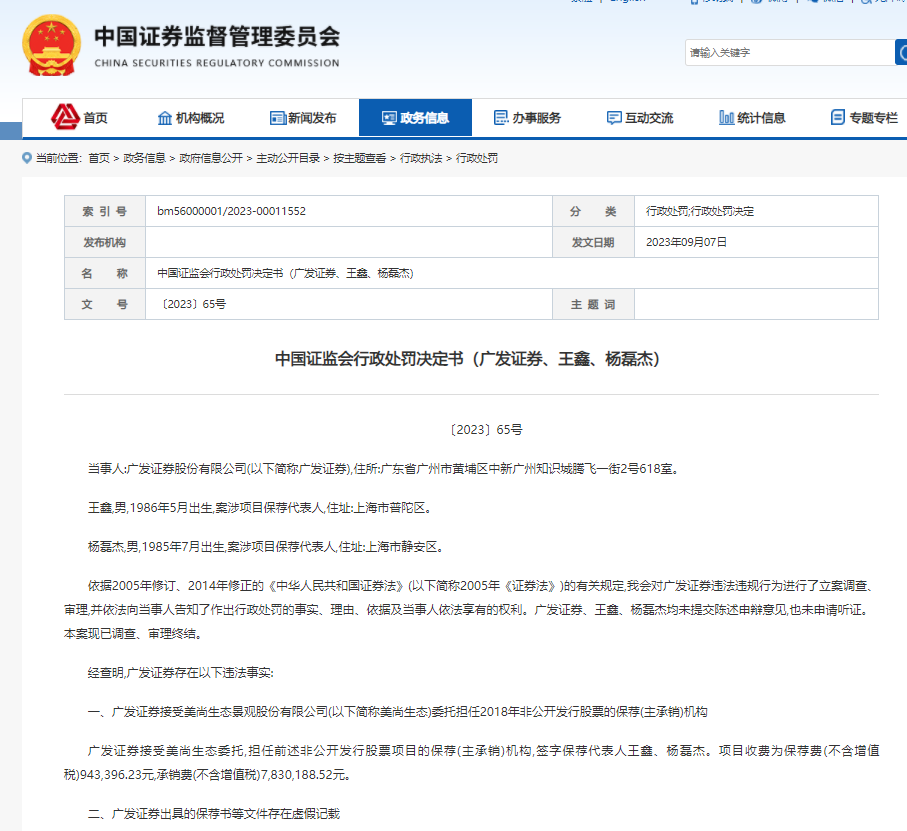
Task: Select the 〔2023〕65号 value in the table
Action: (193, 304)
